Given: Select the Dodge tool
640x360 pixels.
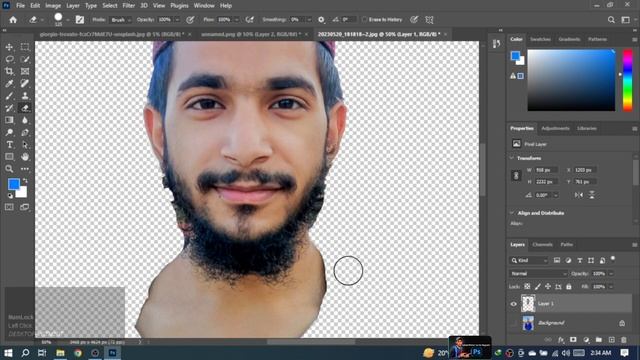Looking at the screenshot, I should (9, 132).
